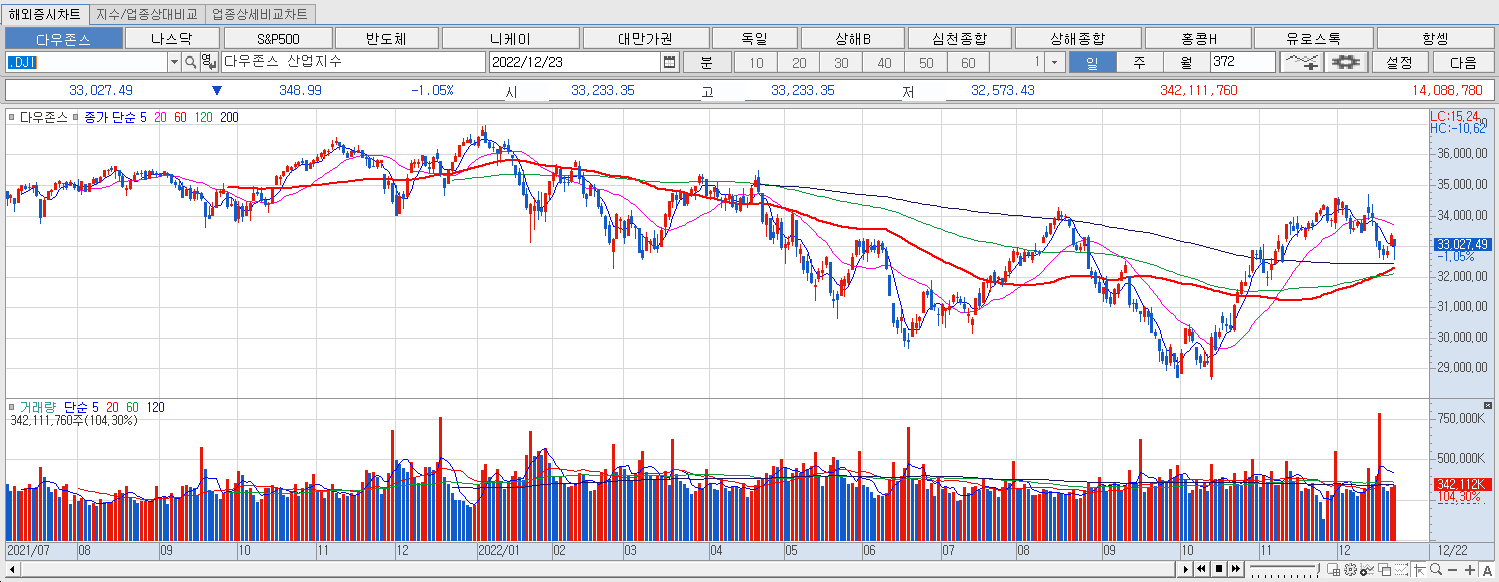Open the 설정 settings button
The height and width of the screenshot is (582, 1499).
pyautogui.click(x=1399, y=62)
